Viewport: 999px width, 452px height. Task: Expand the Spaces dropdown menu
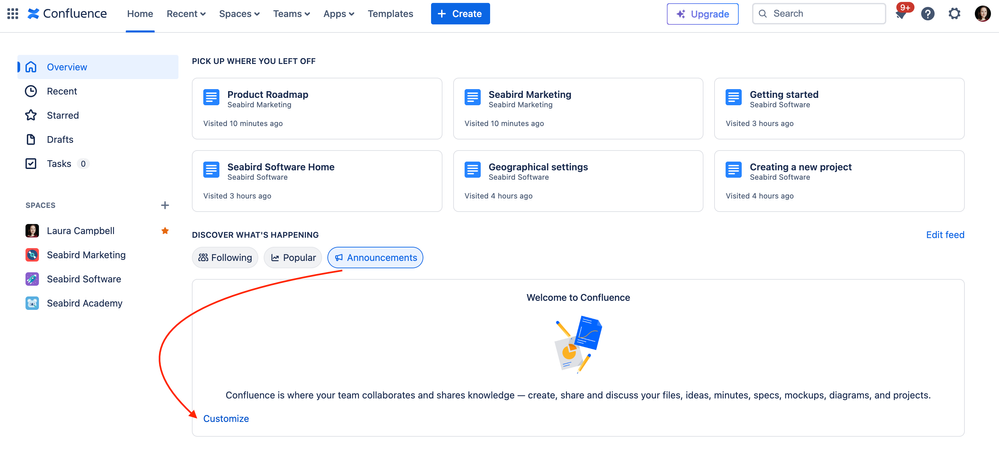coord(239,13)
